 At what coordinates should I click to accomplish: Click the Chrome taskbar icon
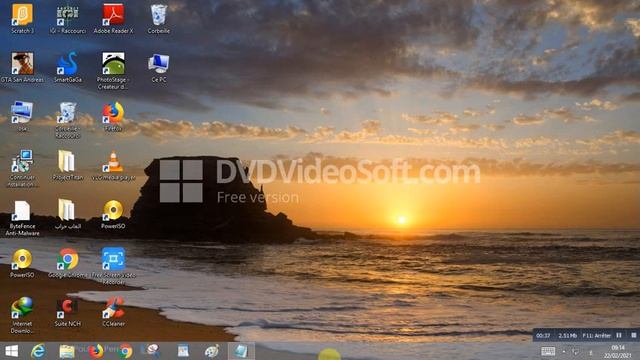pos(125,351)
